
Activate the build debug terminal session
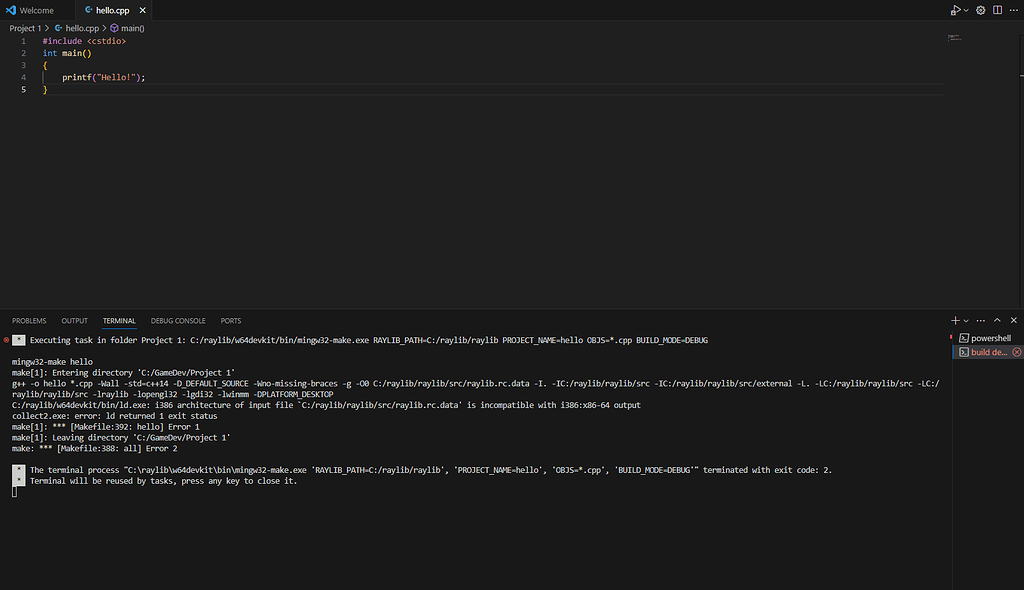(x=985, y=351)
